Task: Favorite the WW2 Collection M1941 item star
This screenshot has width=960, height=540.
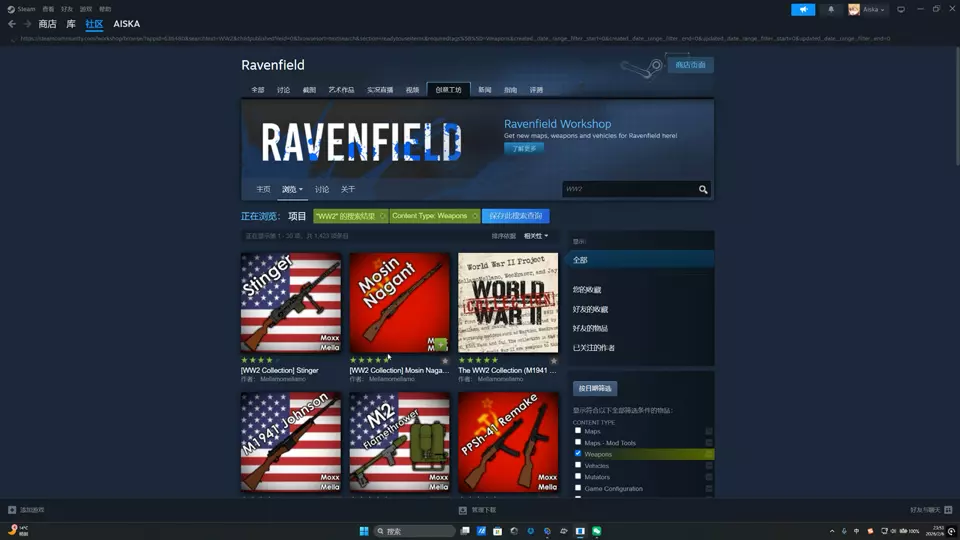Action: pyautogui.click(x=553, y=361)
